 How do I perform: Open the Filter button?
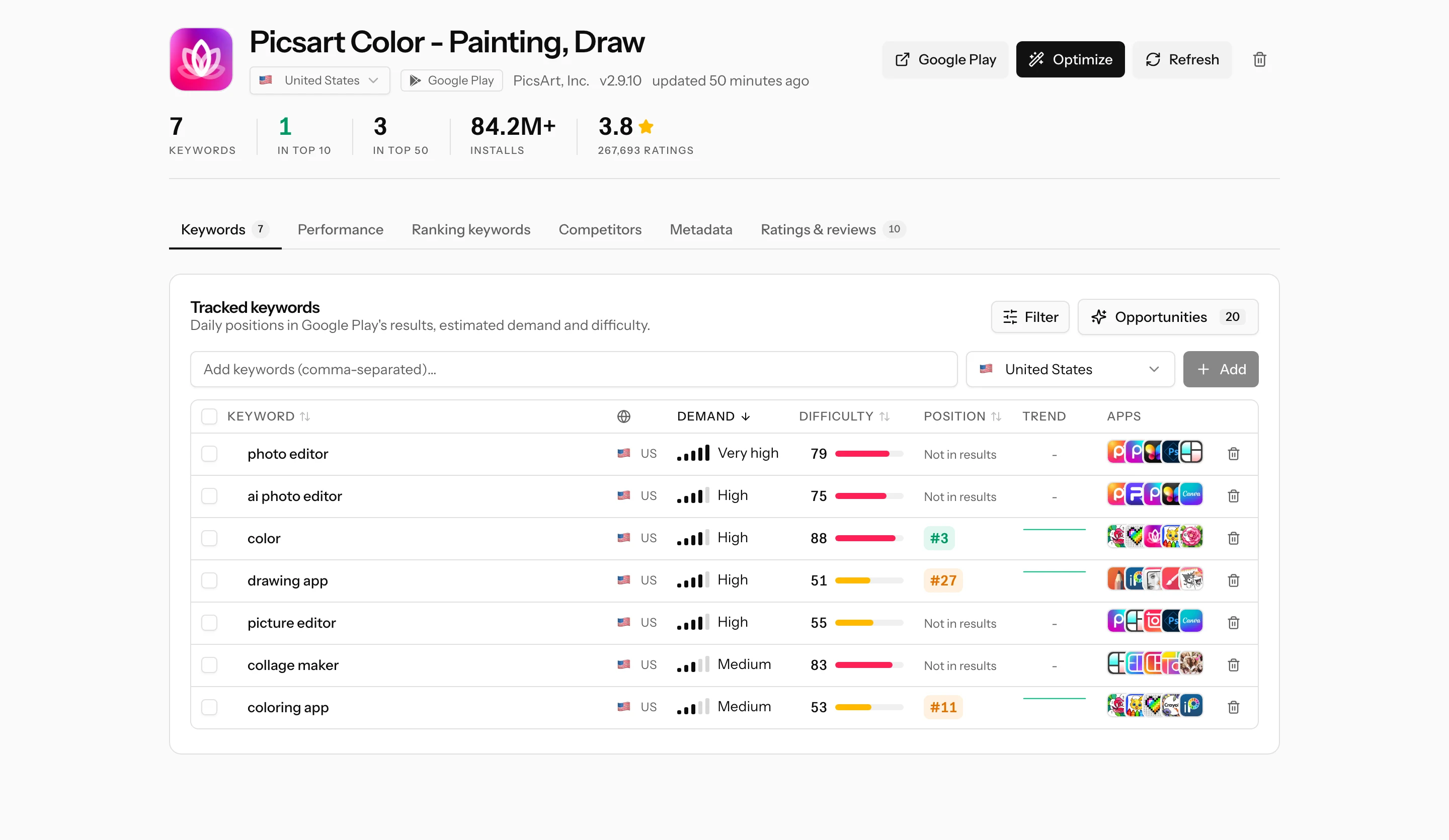point(1030,317)
